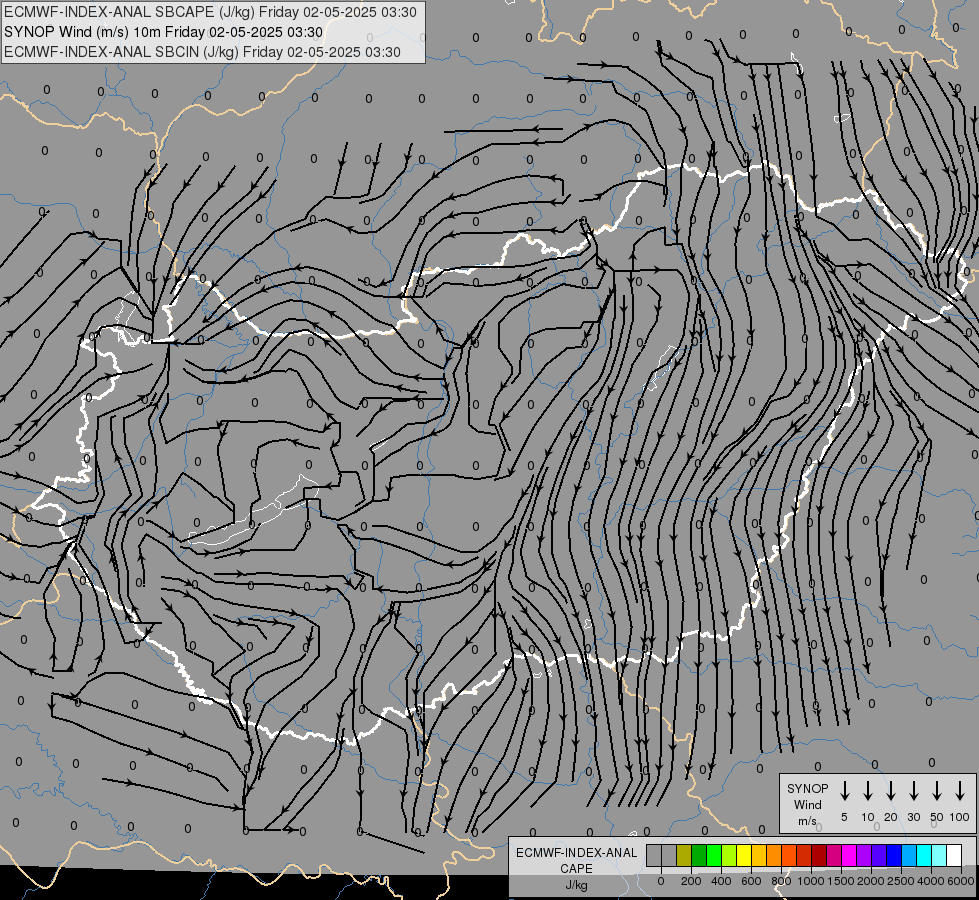
Task: Pick the dark red swatch right of 1000
Action: coord(819,855)
